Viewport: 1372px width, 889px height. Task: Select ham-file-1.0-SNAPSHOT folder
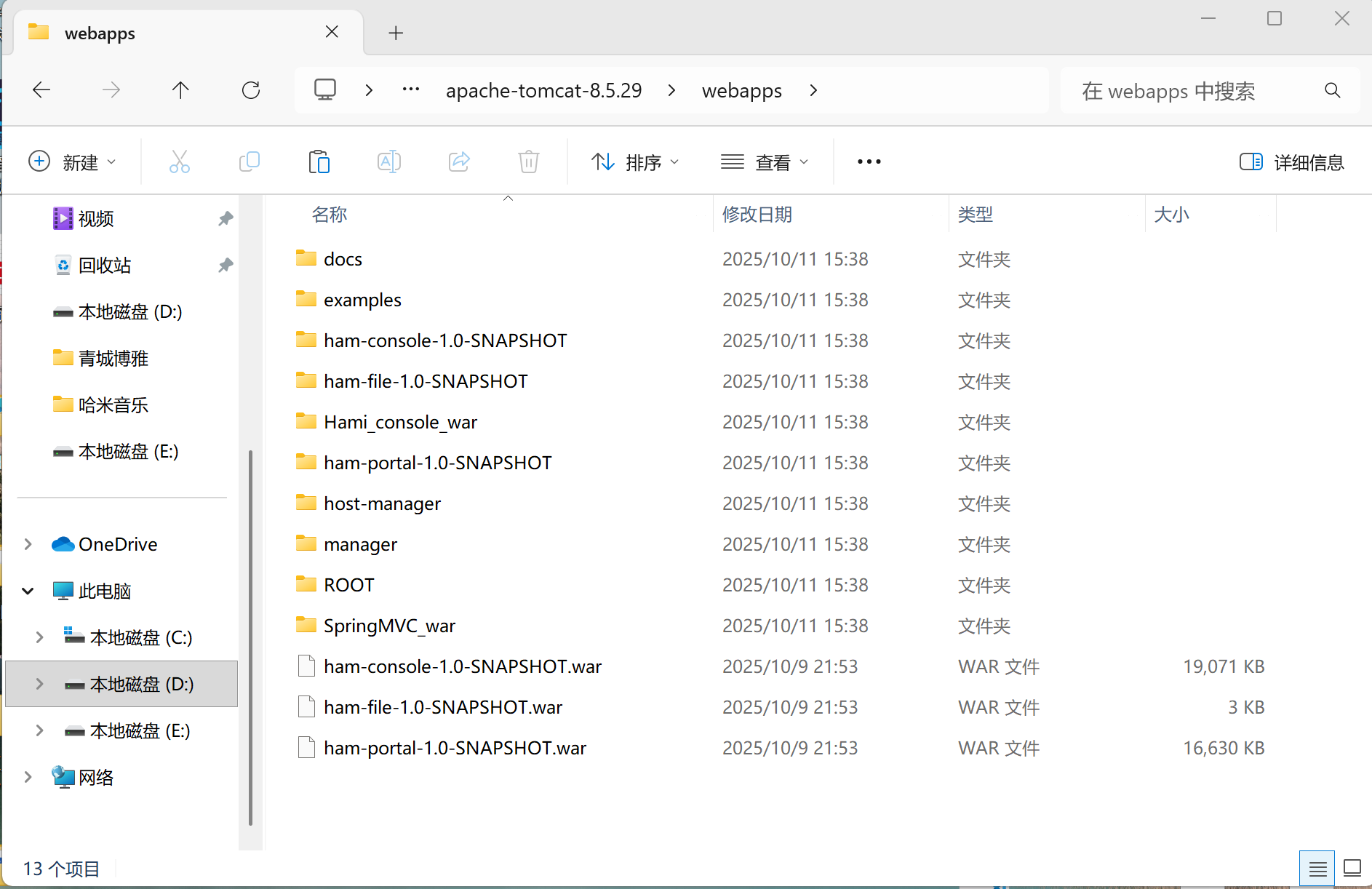pyautogui.click(x=426, y=381)
